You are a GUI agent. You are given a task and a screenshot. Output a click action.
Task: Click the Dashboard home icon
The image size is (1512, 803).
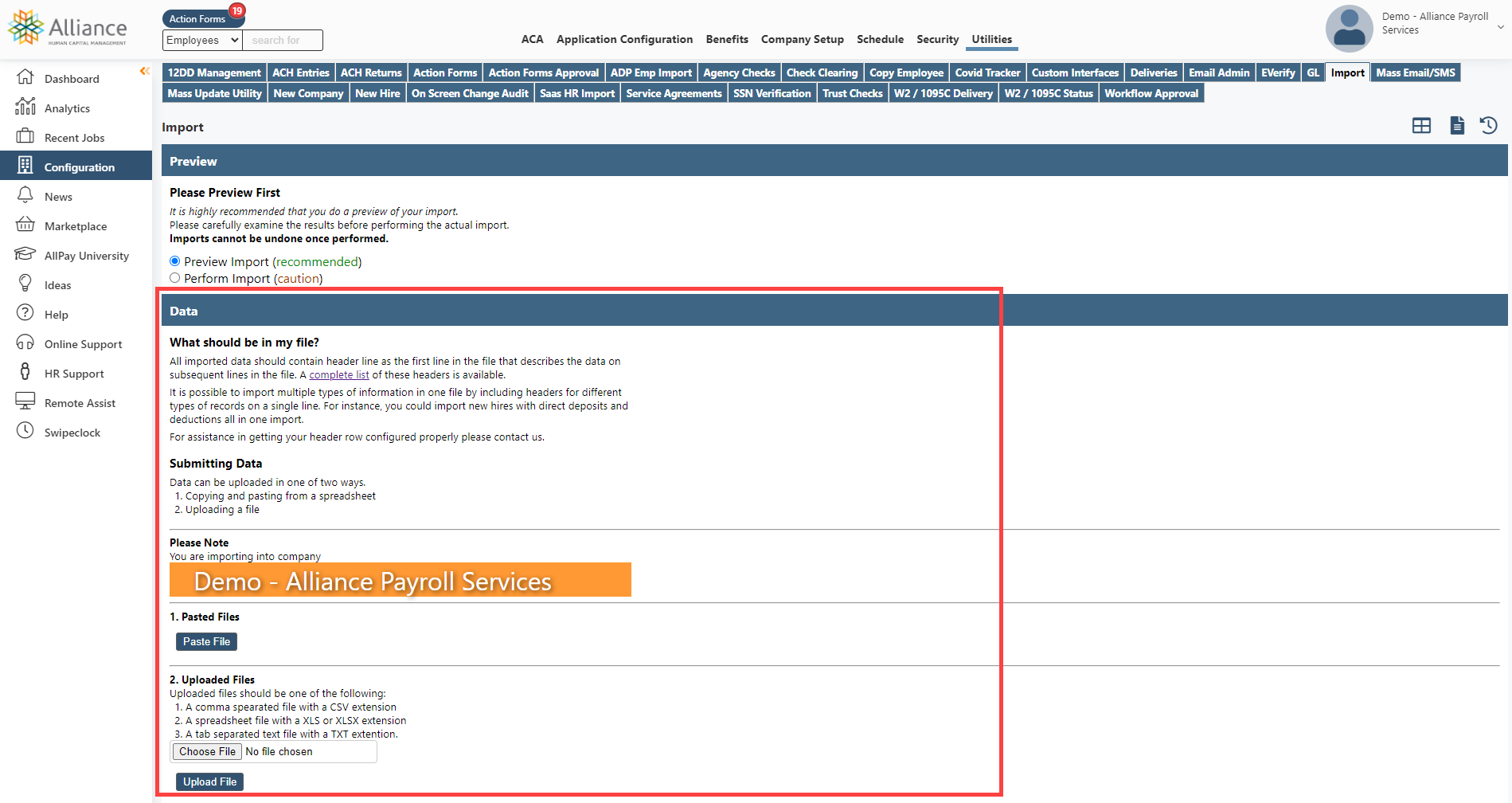(25, 77)
